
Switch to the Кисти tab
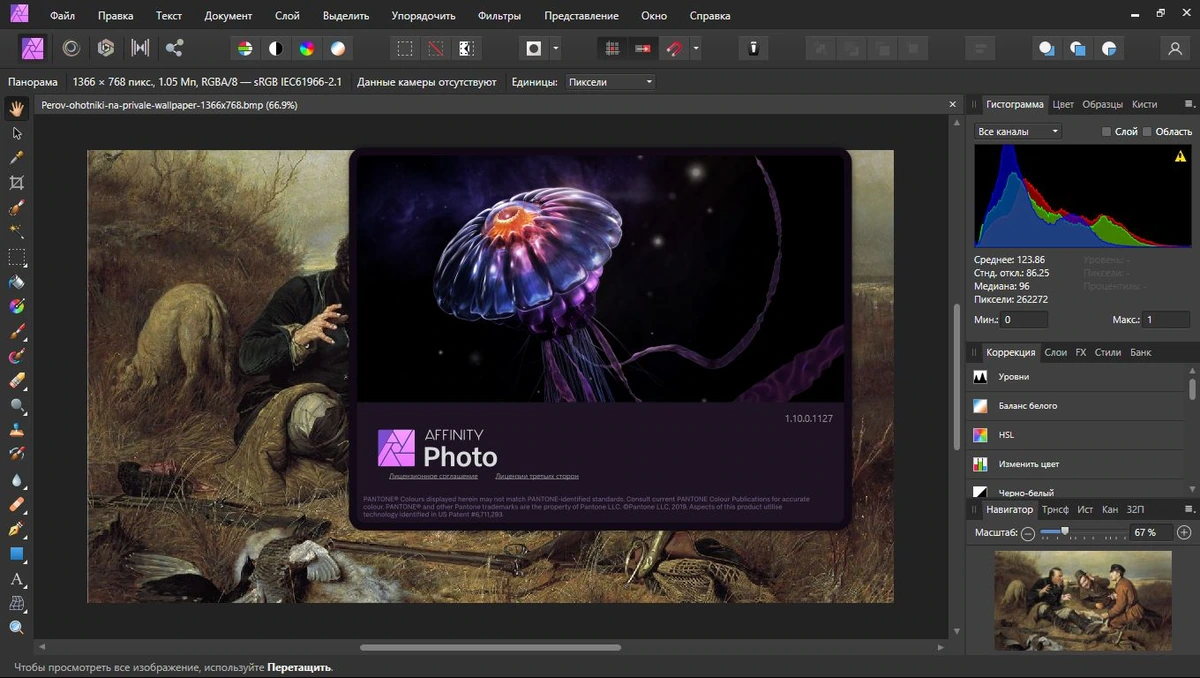click(x=1144, y=104)
